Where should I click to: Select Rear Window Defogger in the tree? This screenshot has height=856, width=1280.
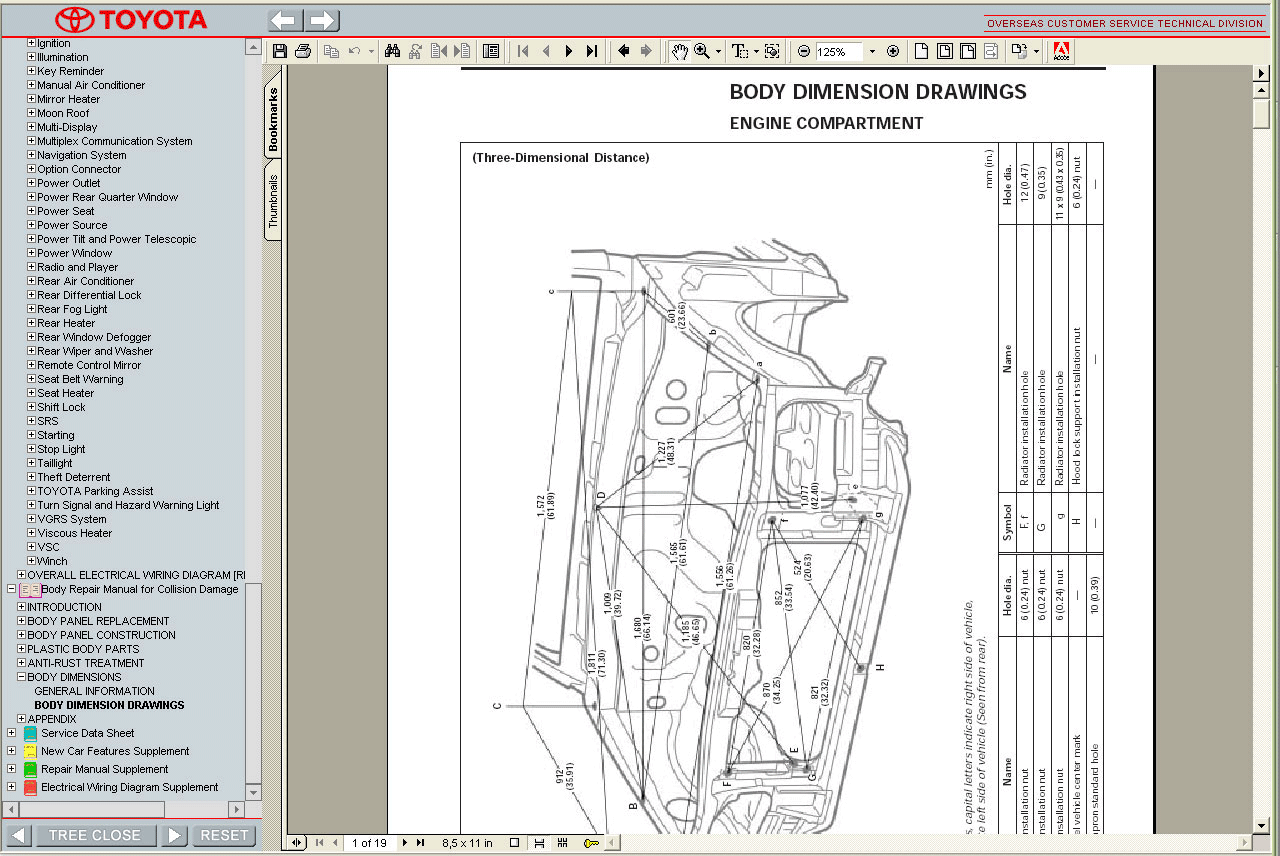click(x=94, y=337)
